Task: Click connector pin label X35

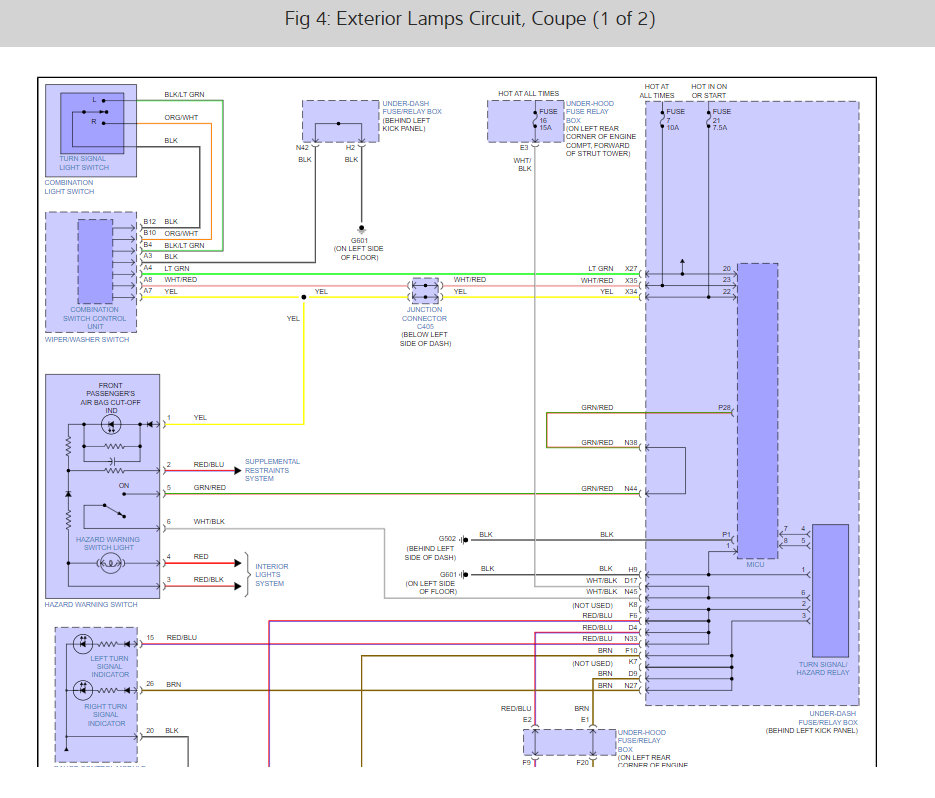Action: pyautogui.click(x=631, y=280)
